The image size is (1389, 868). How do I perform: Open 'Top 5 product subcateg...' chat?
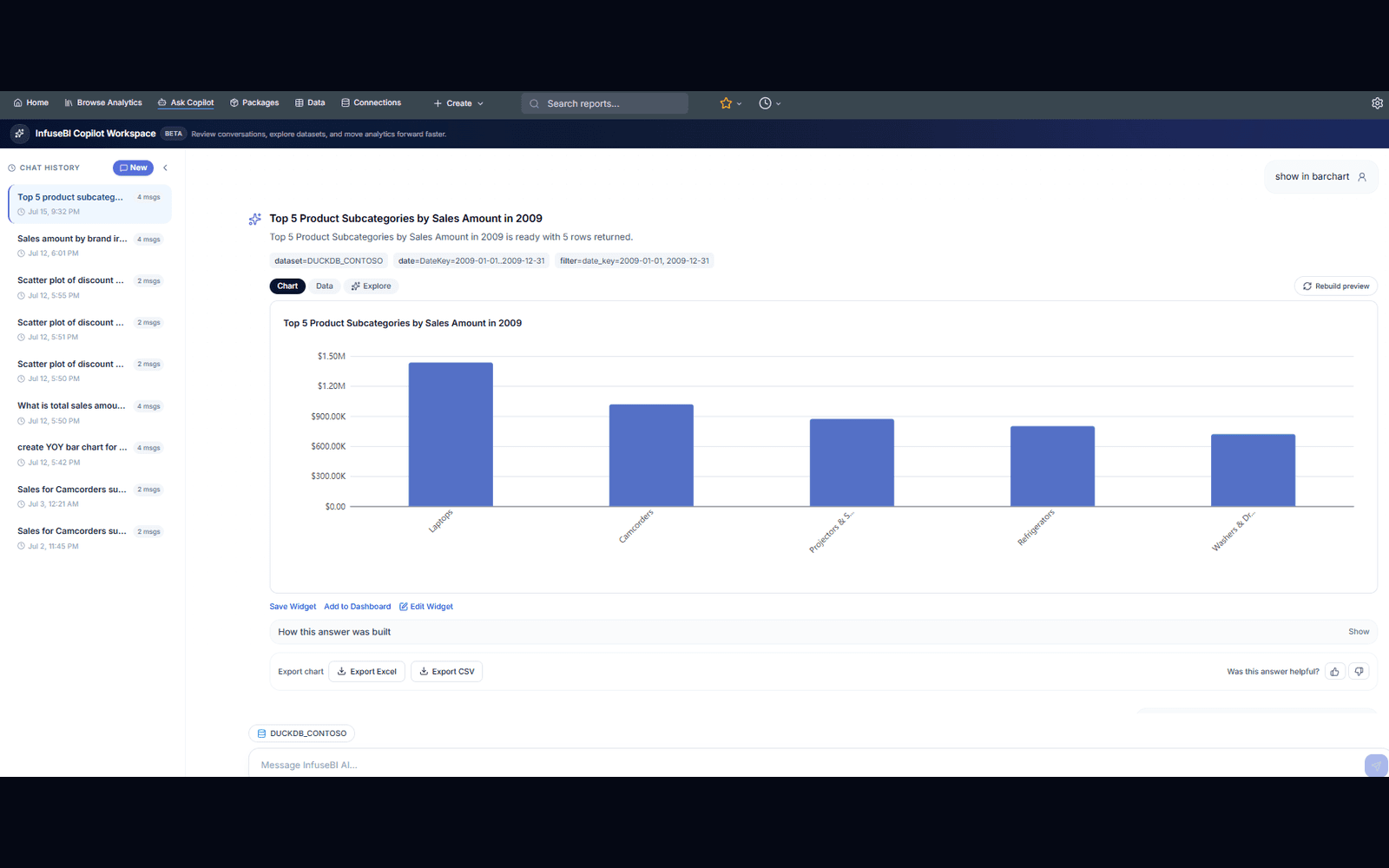89,204
